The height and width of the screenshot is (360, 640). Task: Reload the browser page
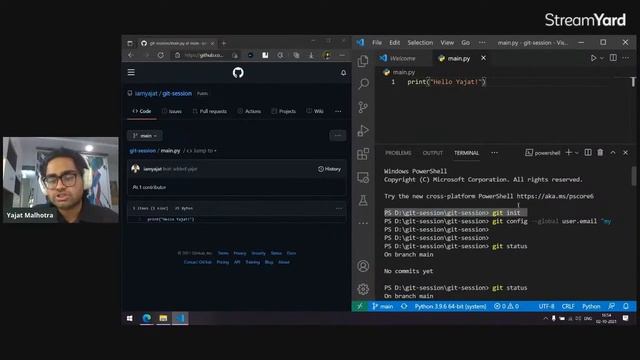tap(161, 55)
